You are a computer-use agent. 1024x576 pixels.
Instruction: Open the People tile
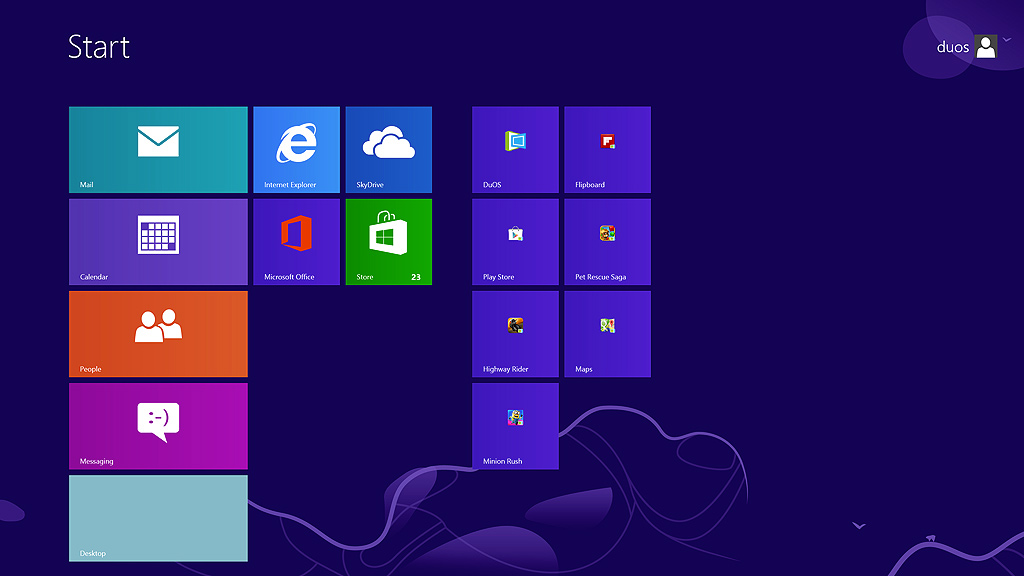(x=158, y=334)
